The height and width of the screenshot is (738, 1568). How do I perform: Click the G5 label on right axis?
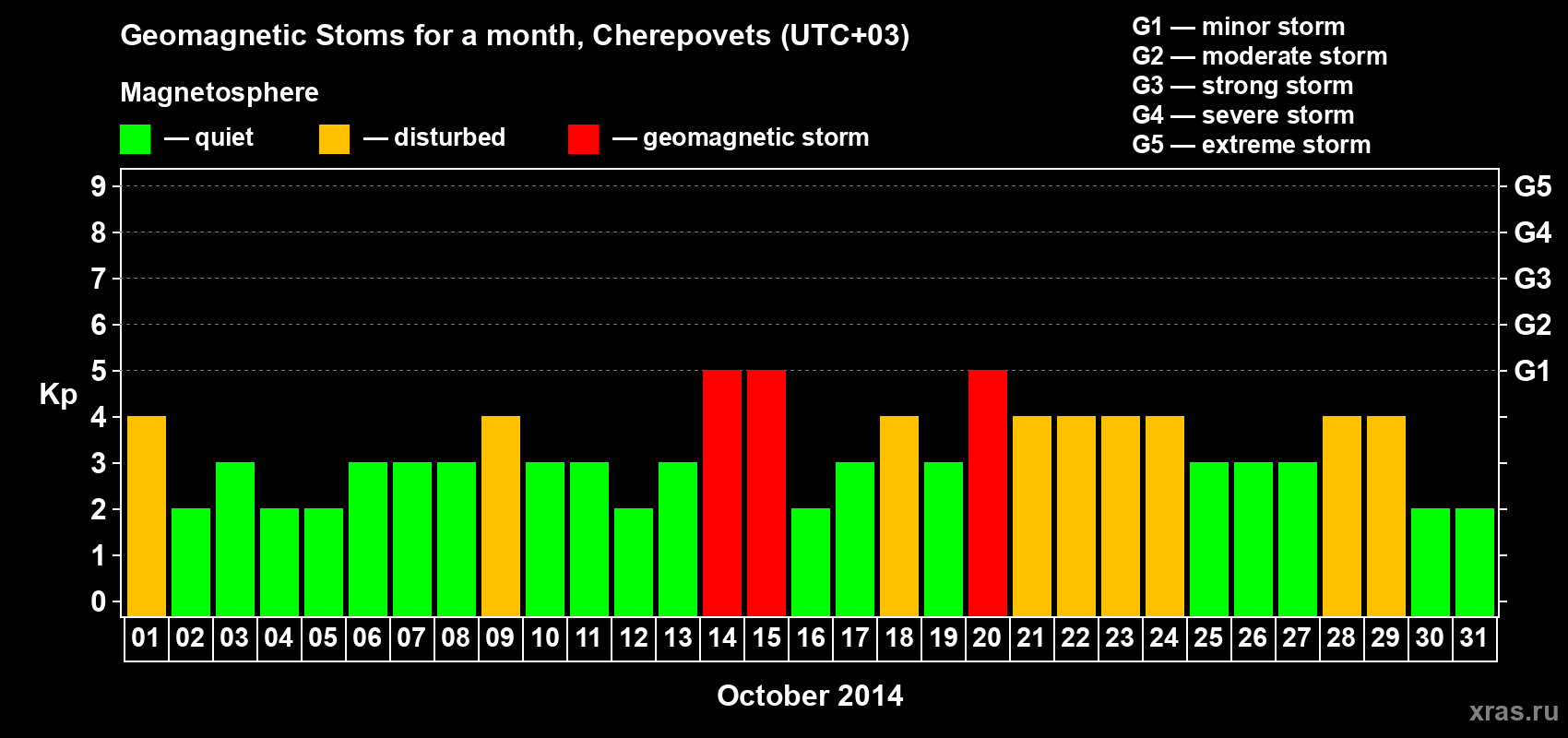[1532, 186]
